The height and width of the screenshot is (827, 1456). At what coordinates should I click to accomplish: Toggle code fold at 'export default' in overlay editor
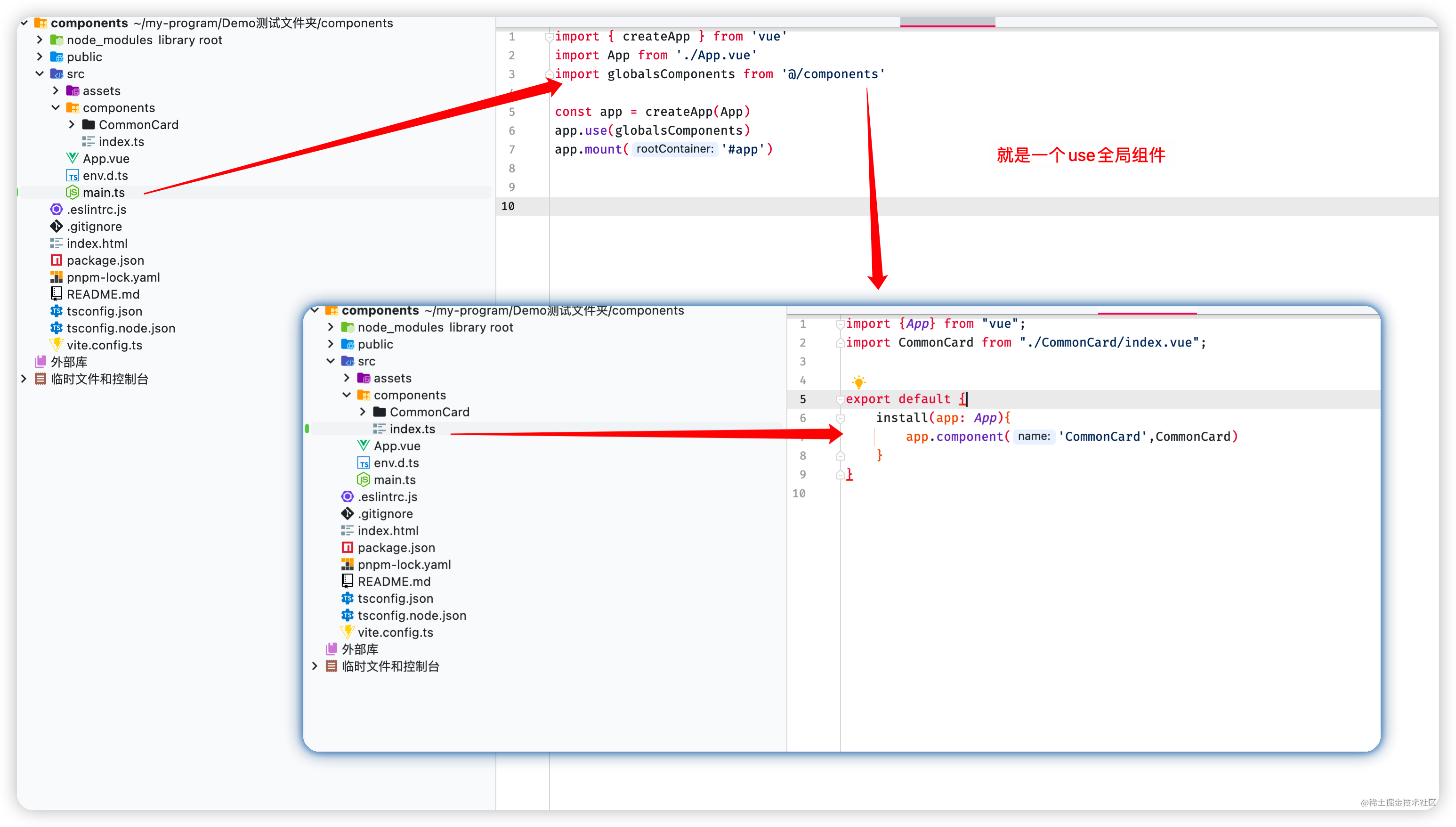tap(841, 399)
